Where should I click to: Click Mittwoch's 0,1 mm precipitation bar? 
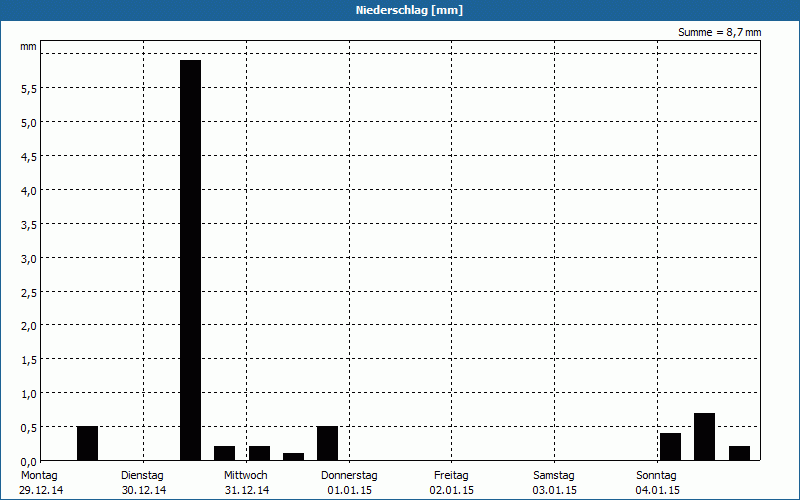[x=293, y=457]
